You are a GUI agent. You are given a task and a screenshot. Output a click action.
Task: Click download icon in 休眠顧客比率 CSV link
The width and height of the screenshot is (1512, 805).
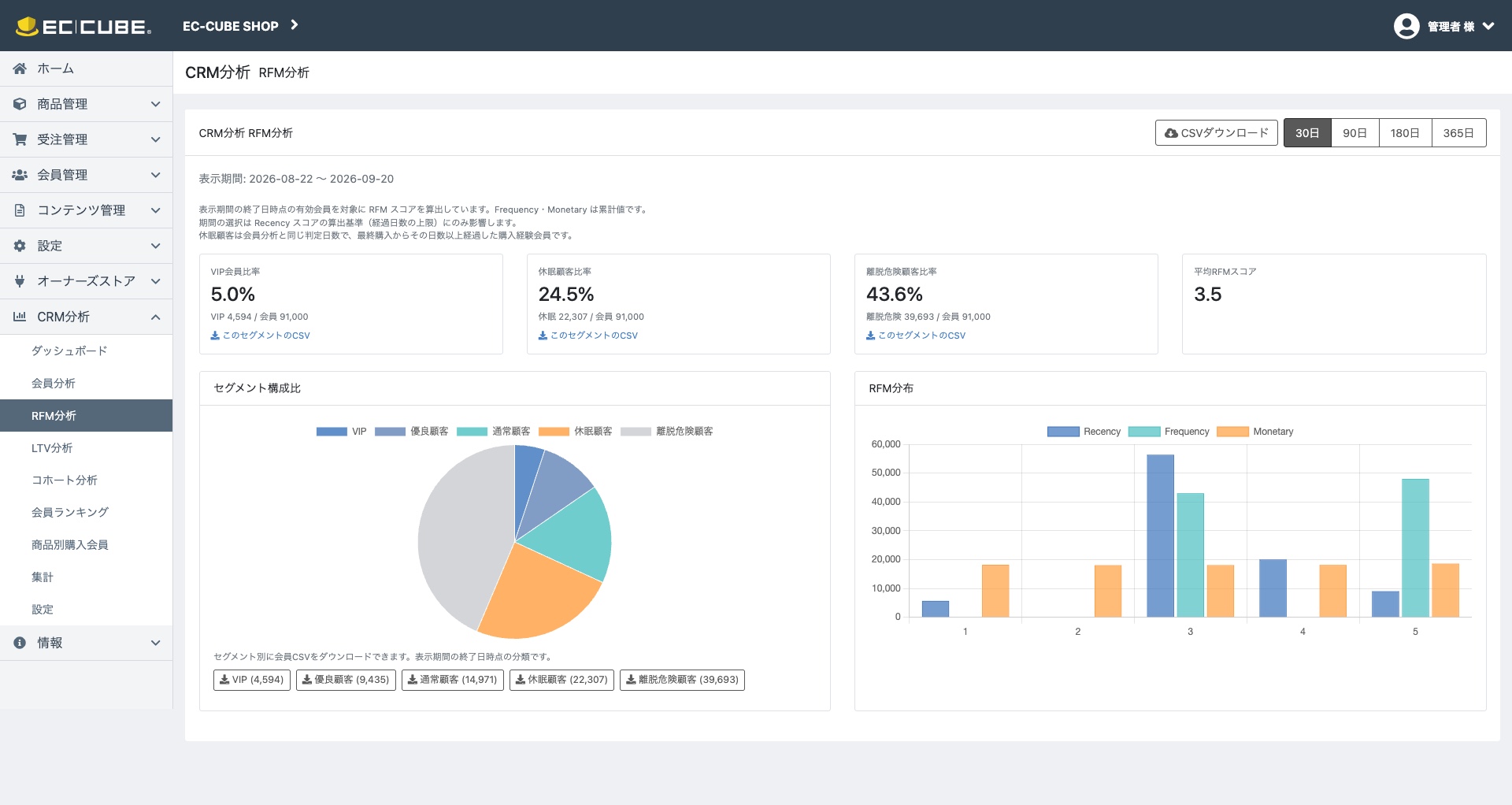543,336
